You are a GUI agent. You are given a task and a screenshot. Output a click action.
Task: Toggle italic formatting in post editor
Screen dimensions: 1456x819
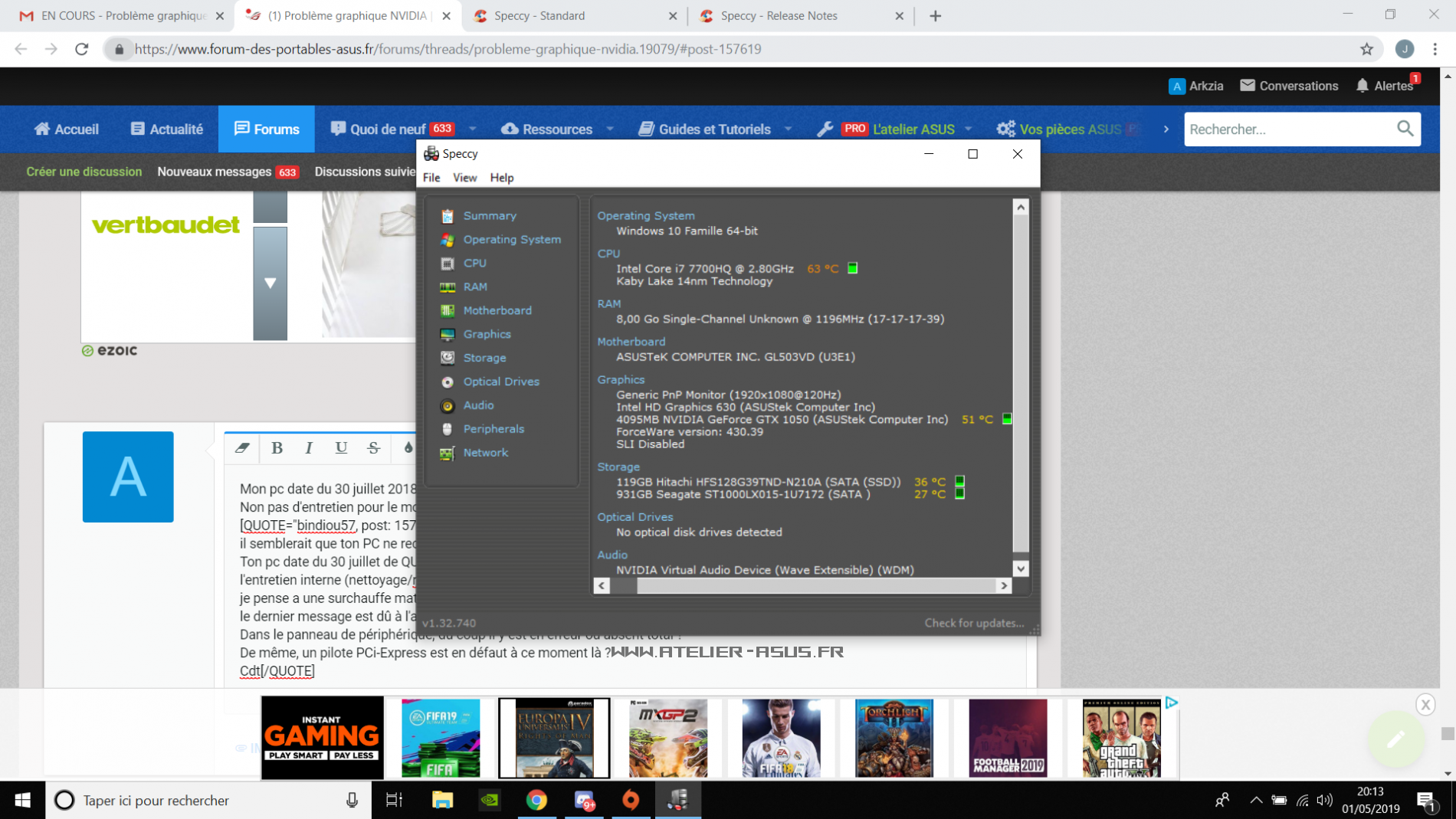(309, 448)
